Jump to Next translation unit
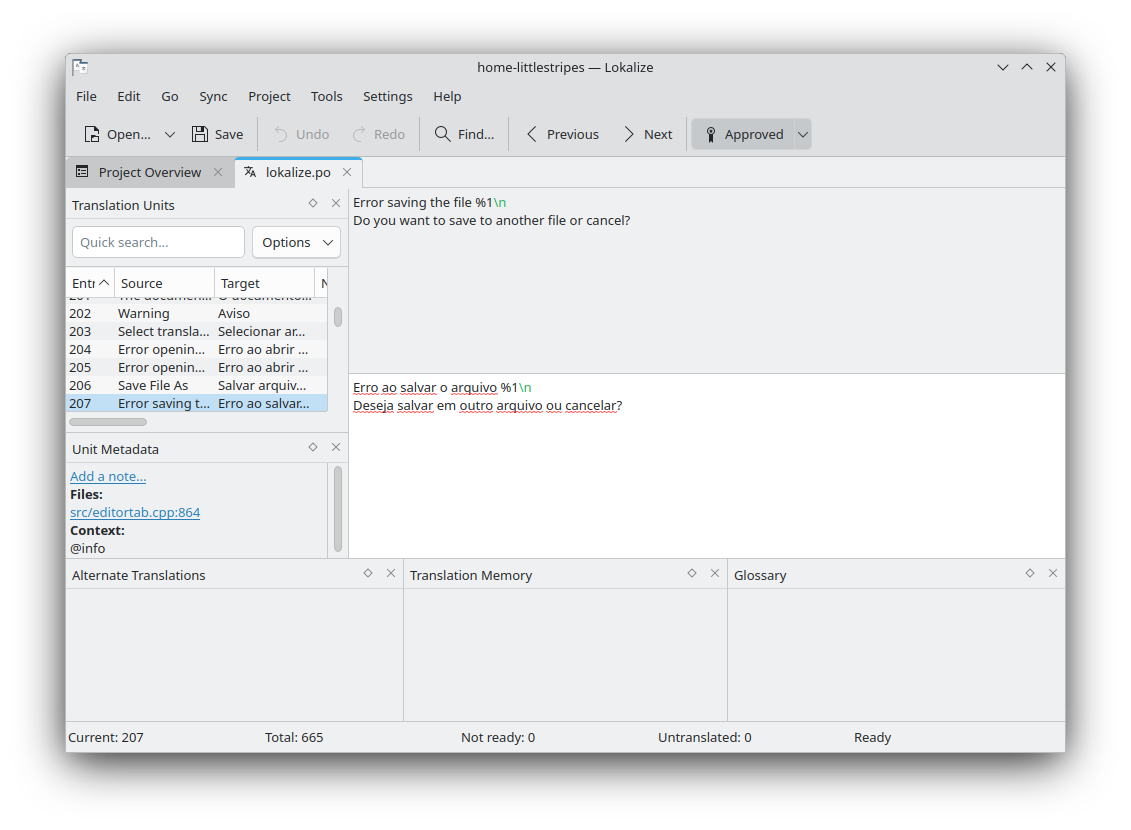Image resolution: width=1131 pixels, height=830 pixels. click(647, 134)
